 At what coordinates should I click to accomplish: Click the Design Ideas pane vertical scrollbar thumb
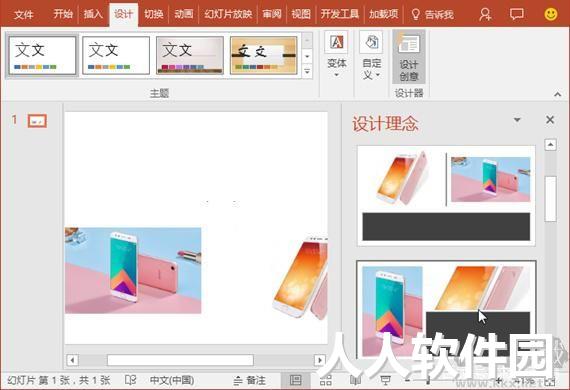[x=550, y=198]
